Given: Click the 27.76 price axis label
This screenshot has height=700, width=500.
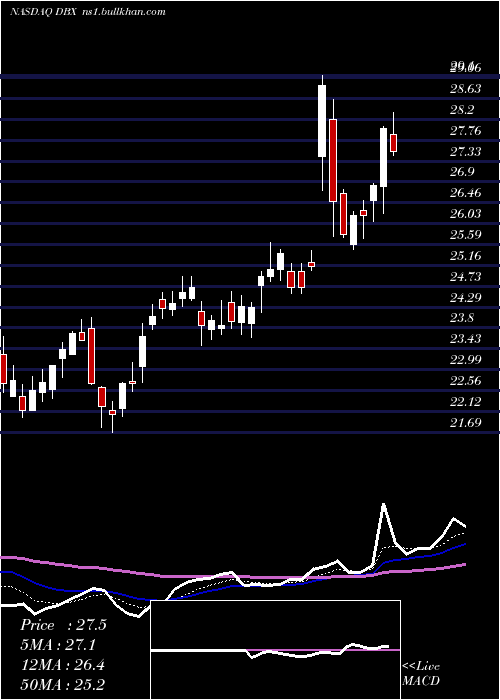Looking at the screenshot, I should 466,131.
